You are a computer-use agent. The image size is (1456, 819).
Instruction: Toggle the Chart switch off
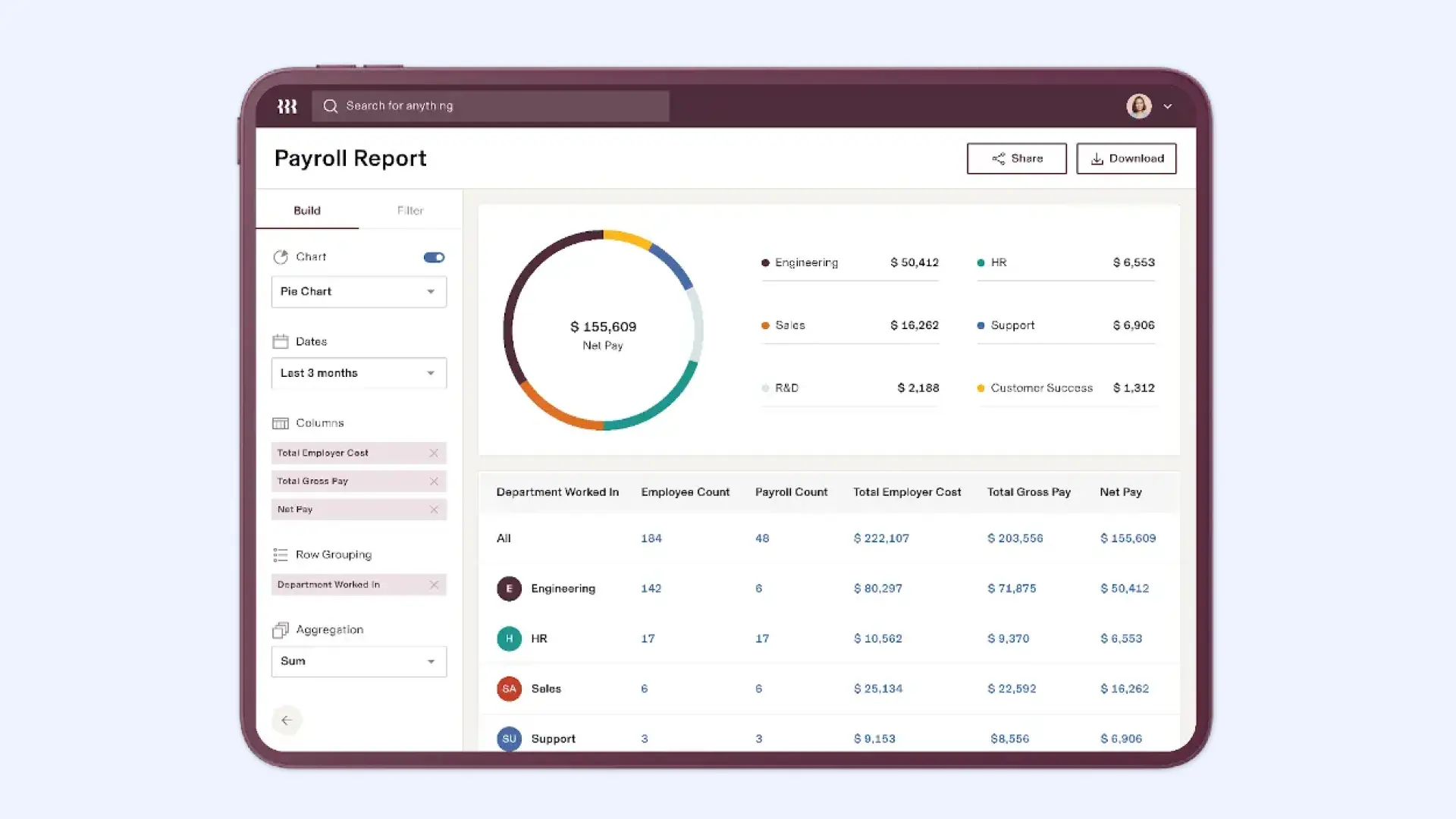click(x=434, y=258)
